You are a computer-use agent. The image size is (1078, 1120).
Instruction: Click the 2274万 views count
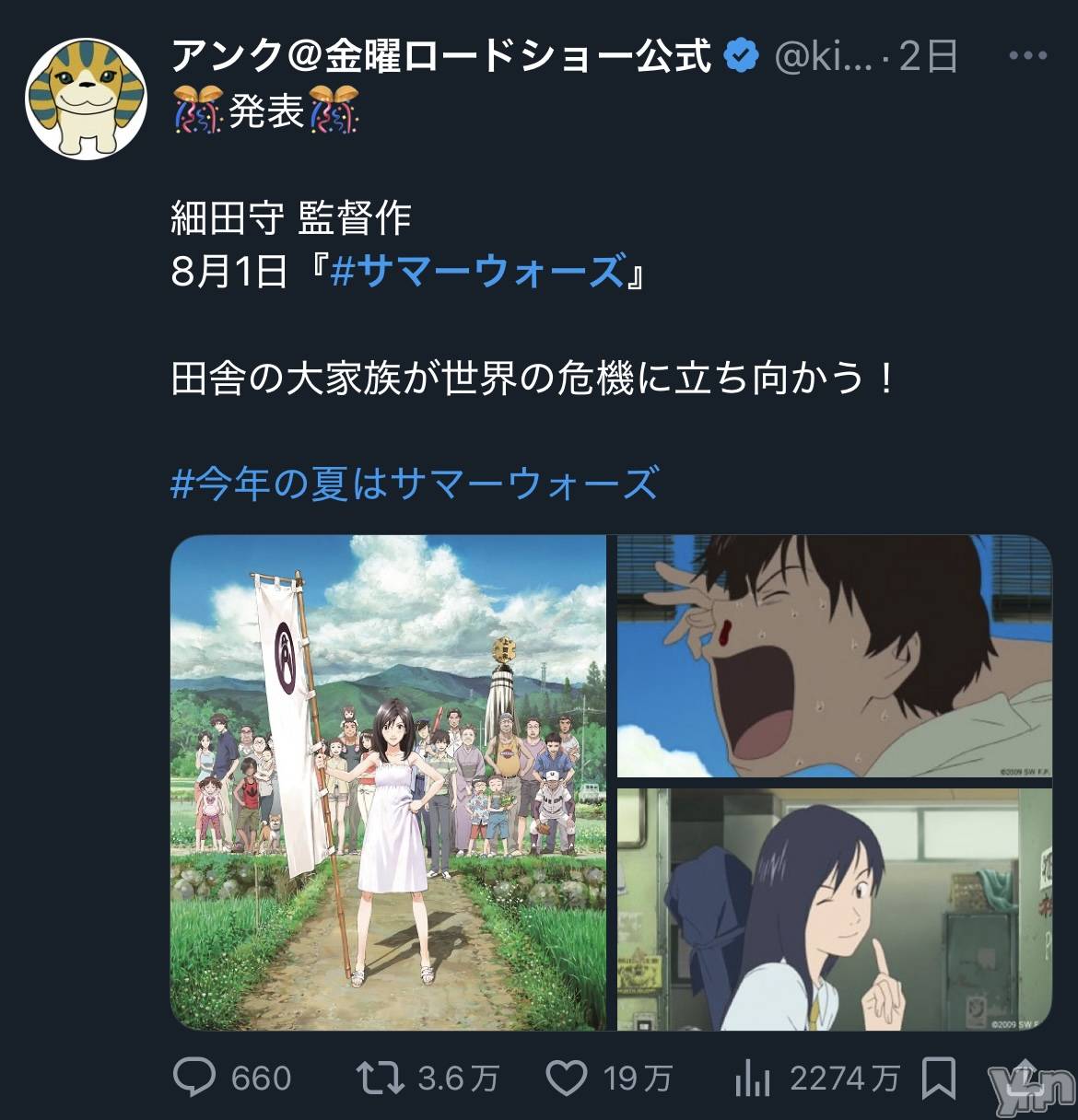point(844,1078)
